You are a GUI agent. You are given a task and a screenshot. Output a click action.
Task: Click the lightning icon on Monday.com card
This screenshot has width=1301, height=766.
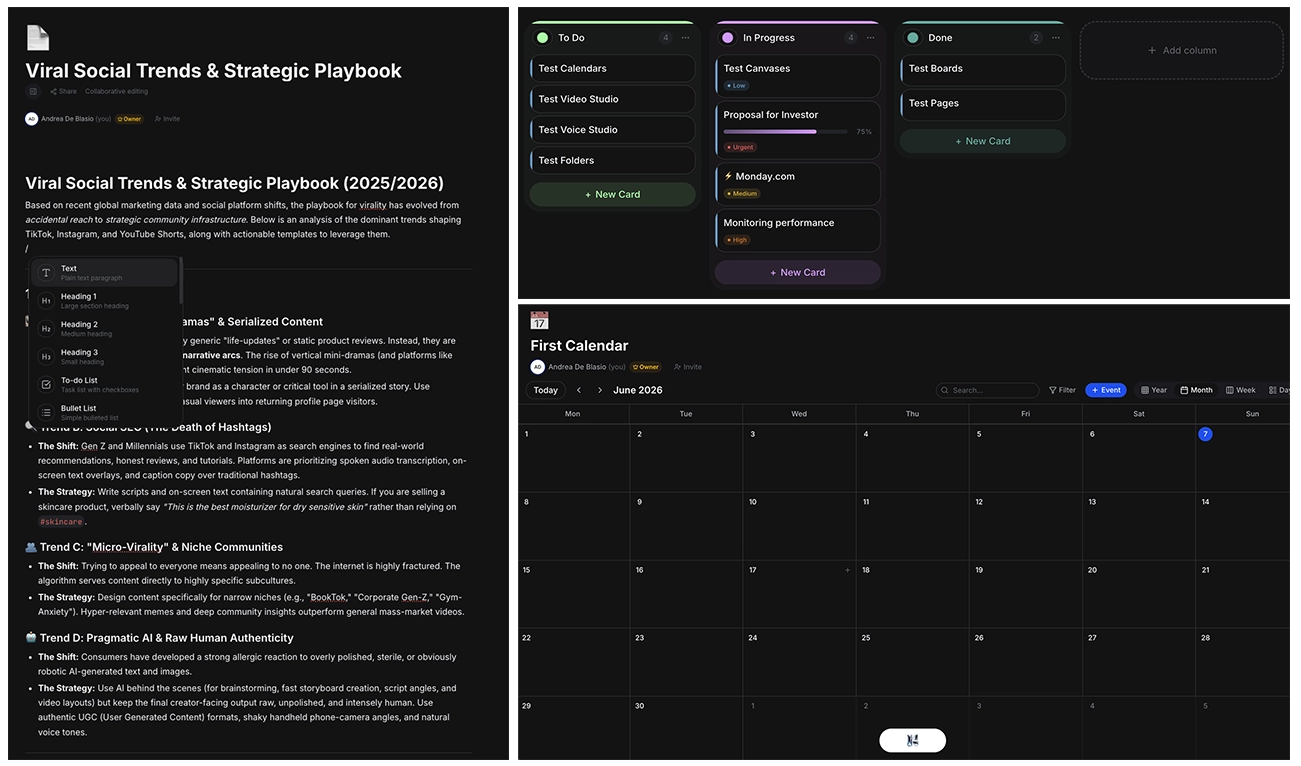click(728, 176)
